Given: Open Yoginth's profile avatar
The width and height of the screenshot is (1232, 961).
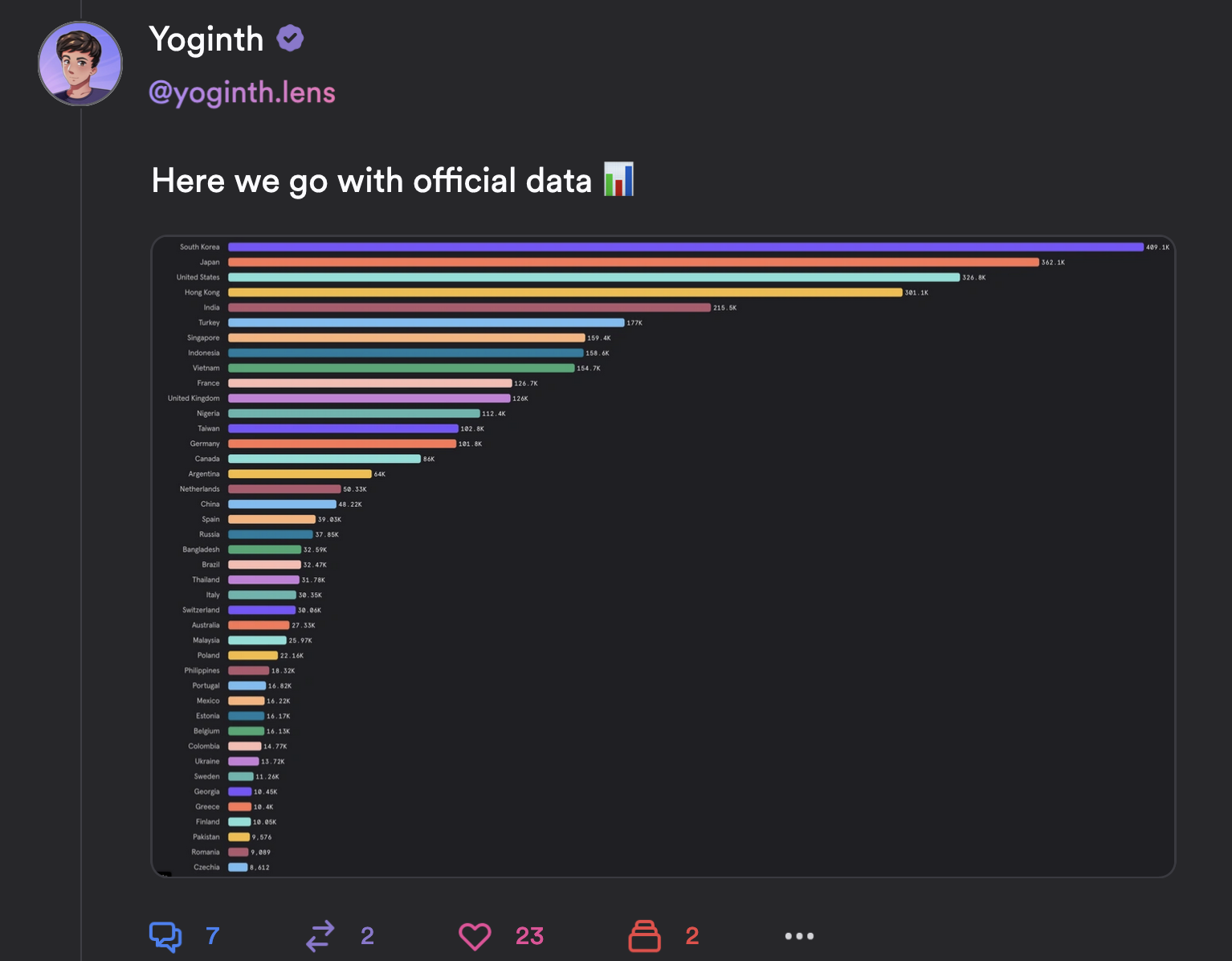Looking at the screenshot, I should tap(80, 63).
